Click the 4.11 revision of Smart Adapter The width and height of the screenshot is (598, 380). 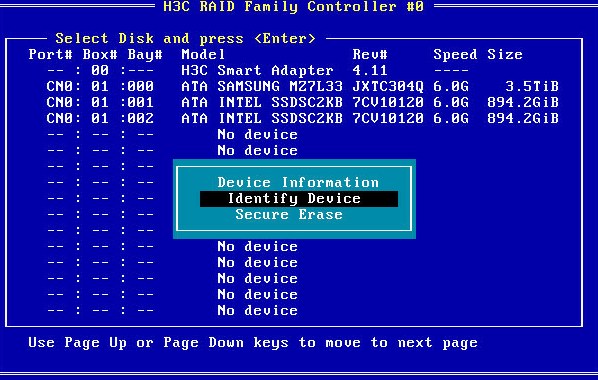[370, 71]
